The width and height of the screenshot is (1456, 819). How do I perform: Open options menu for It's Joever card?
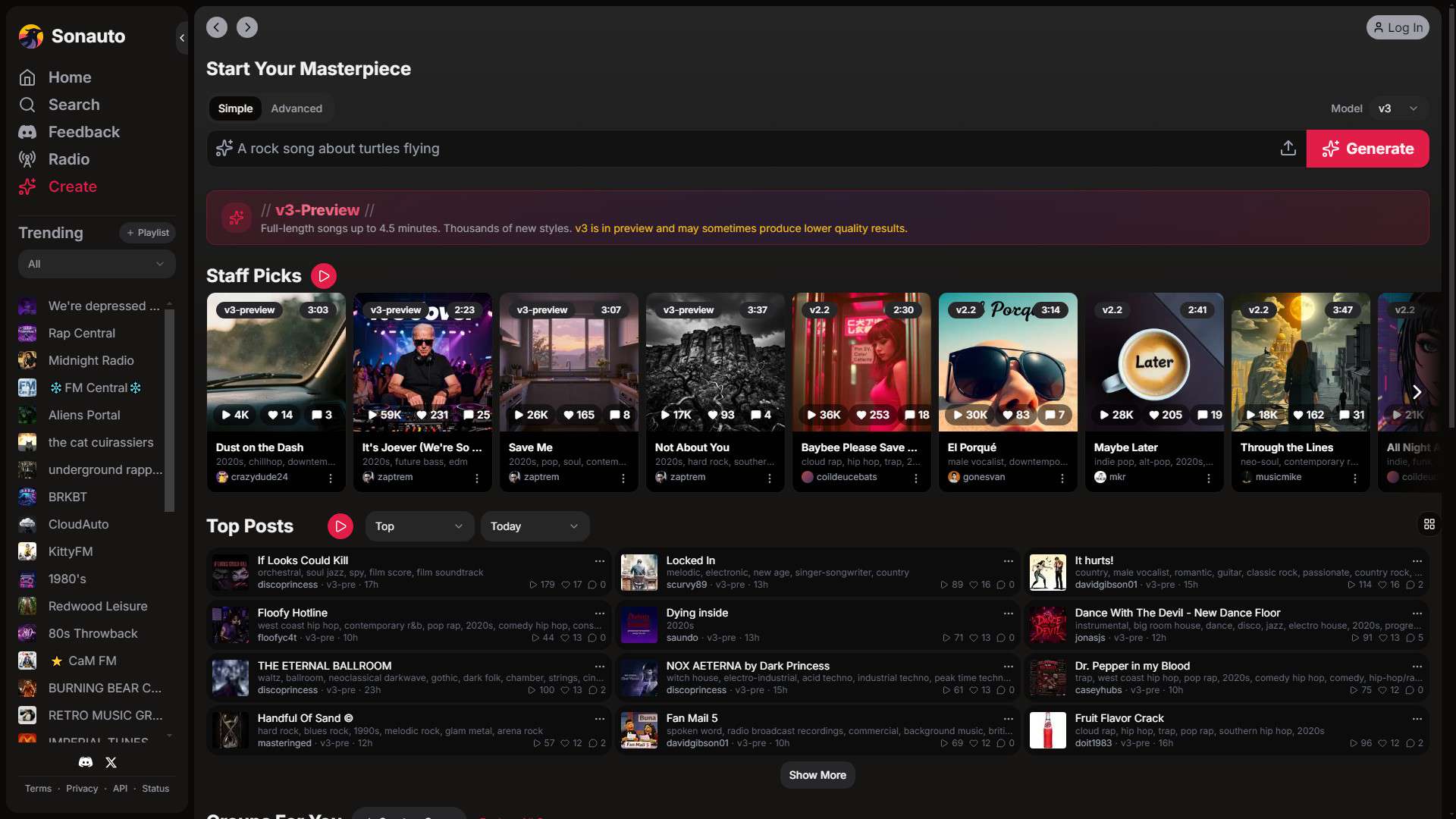click(477, 479)
